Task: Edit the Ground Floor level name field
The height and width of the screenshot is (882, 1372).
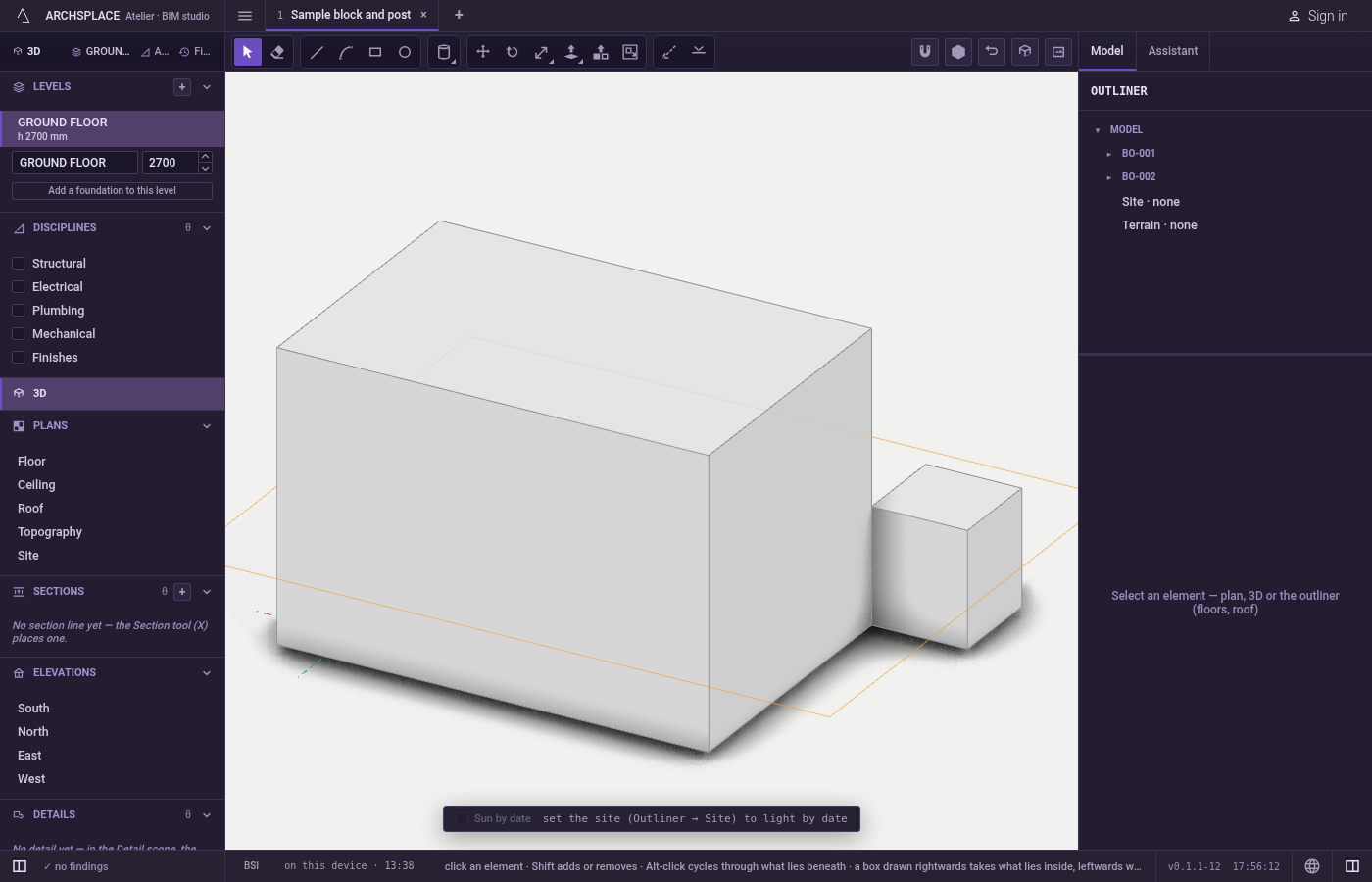Action: (74, 163)
